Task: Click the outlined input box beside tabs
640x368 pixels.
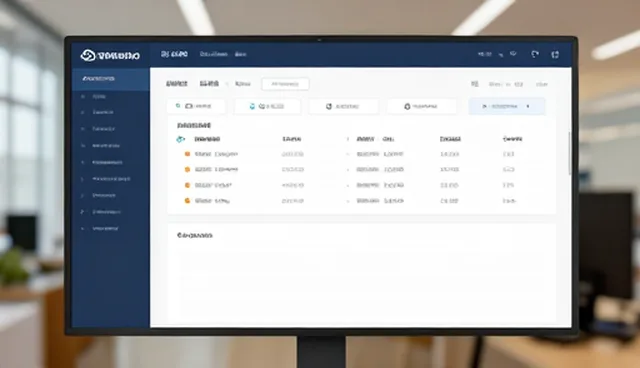Action: (x=285, y=84)
